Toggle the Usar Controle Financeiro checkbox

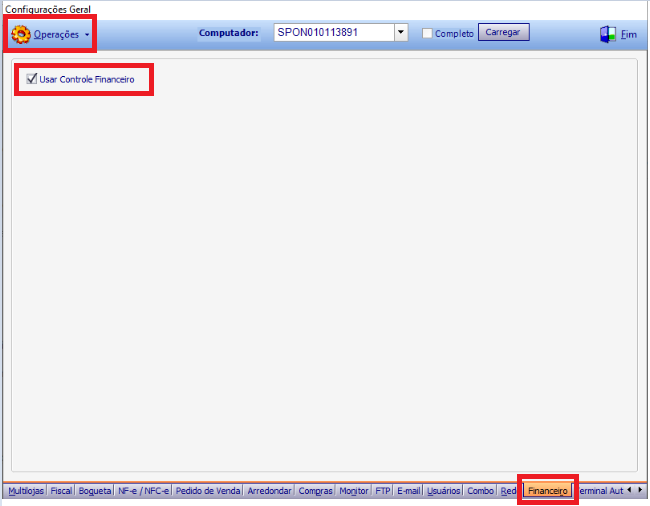tap(32, 79)
